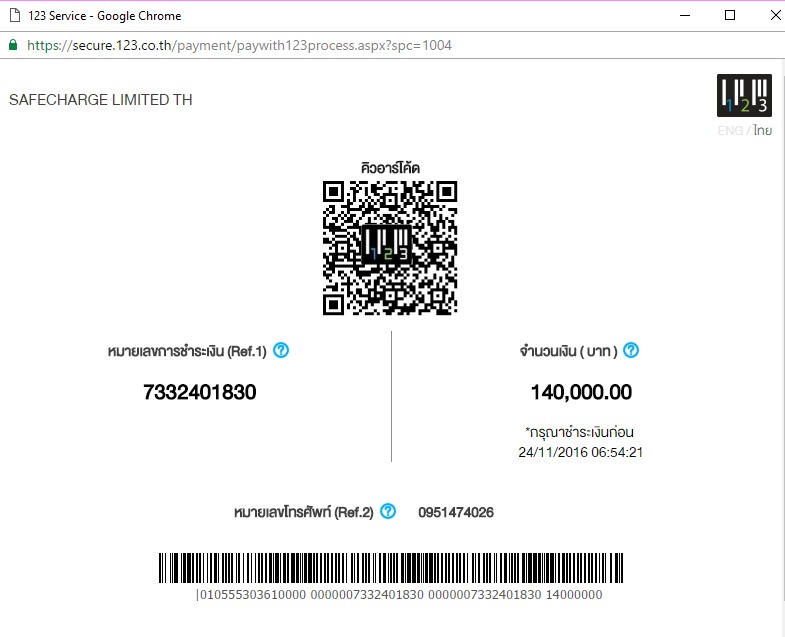Click the barcode number string below barcode
The height and width of the screenshot is (637, 785).
[400, 594]
